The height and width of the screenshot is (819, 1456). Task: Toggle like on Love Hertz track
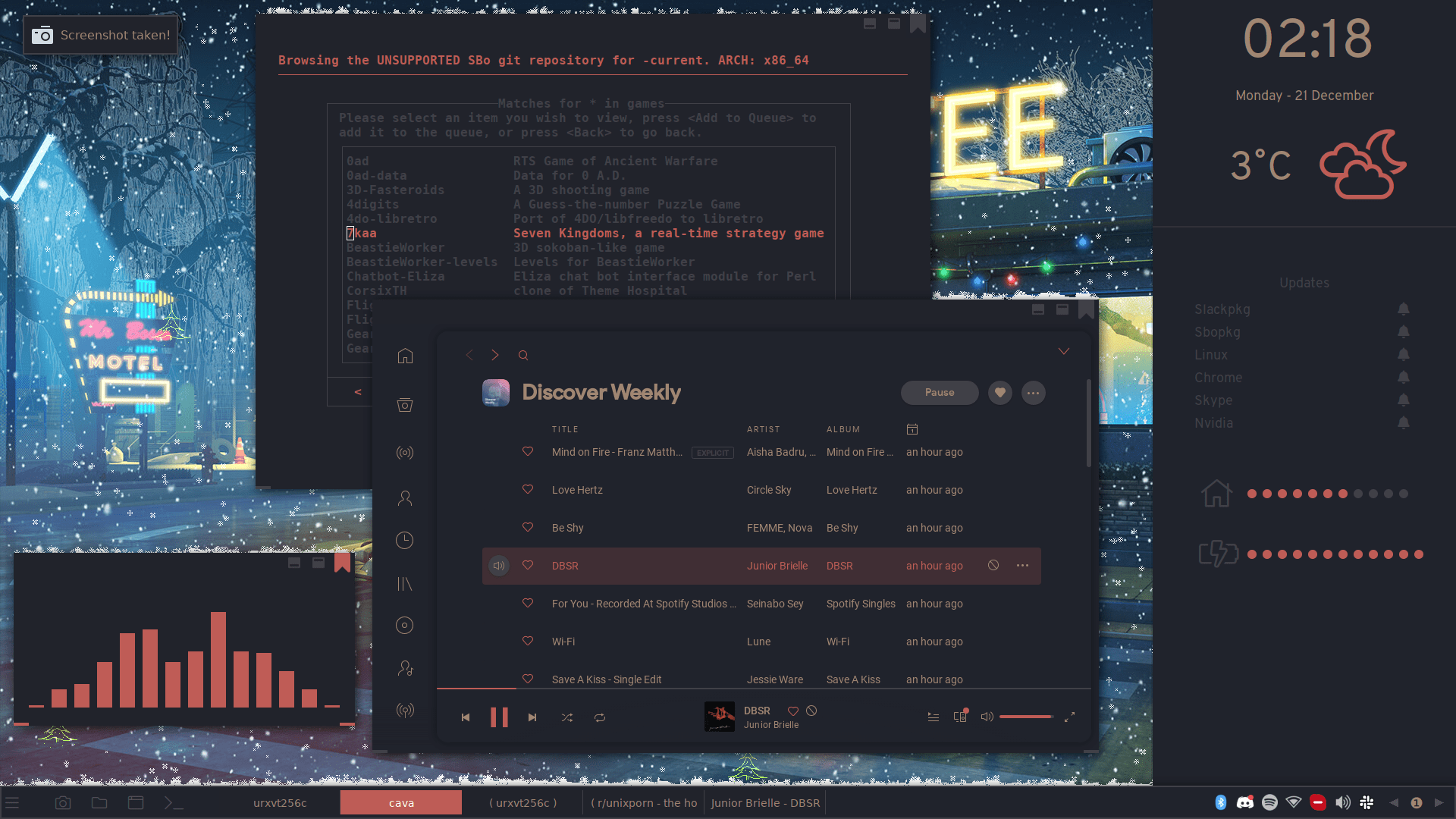(x=528, y=490)
